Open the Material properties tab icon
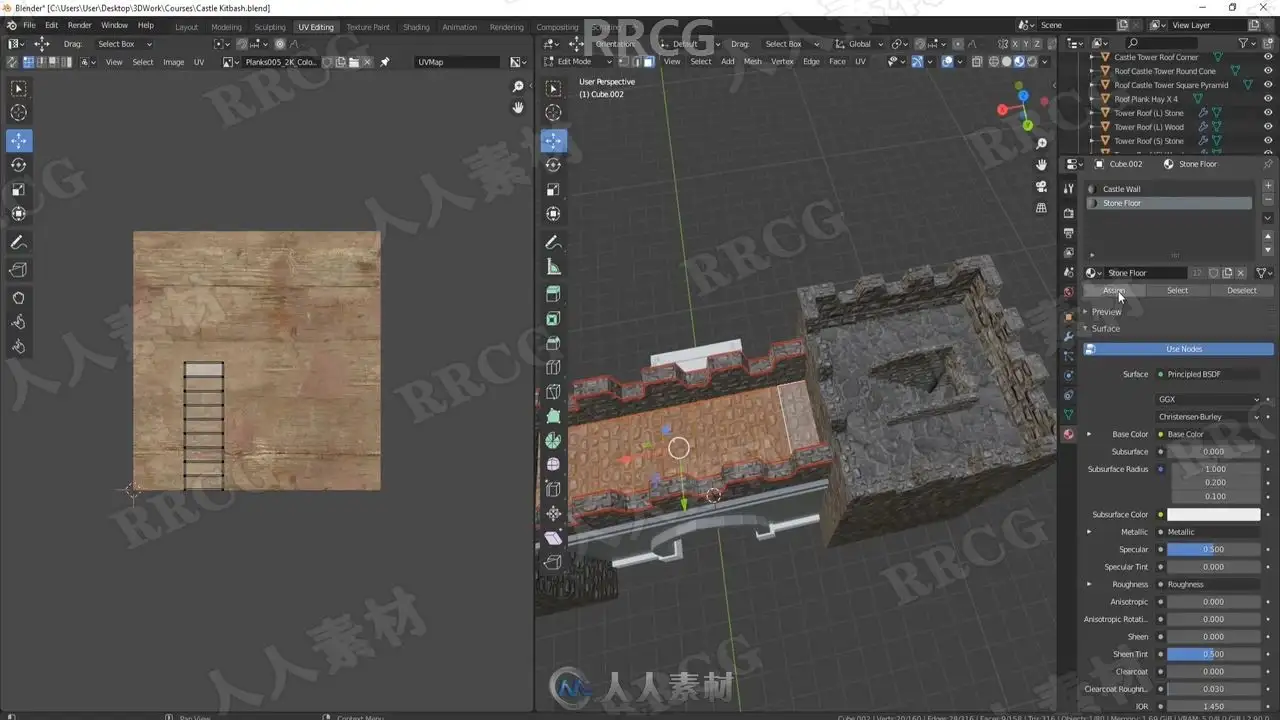The height and width of the screenshot is (720, 1280). (x=1068, y=434)
